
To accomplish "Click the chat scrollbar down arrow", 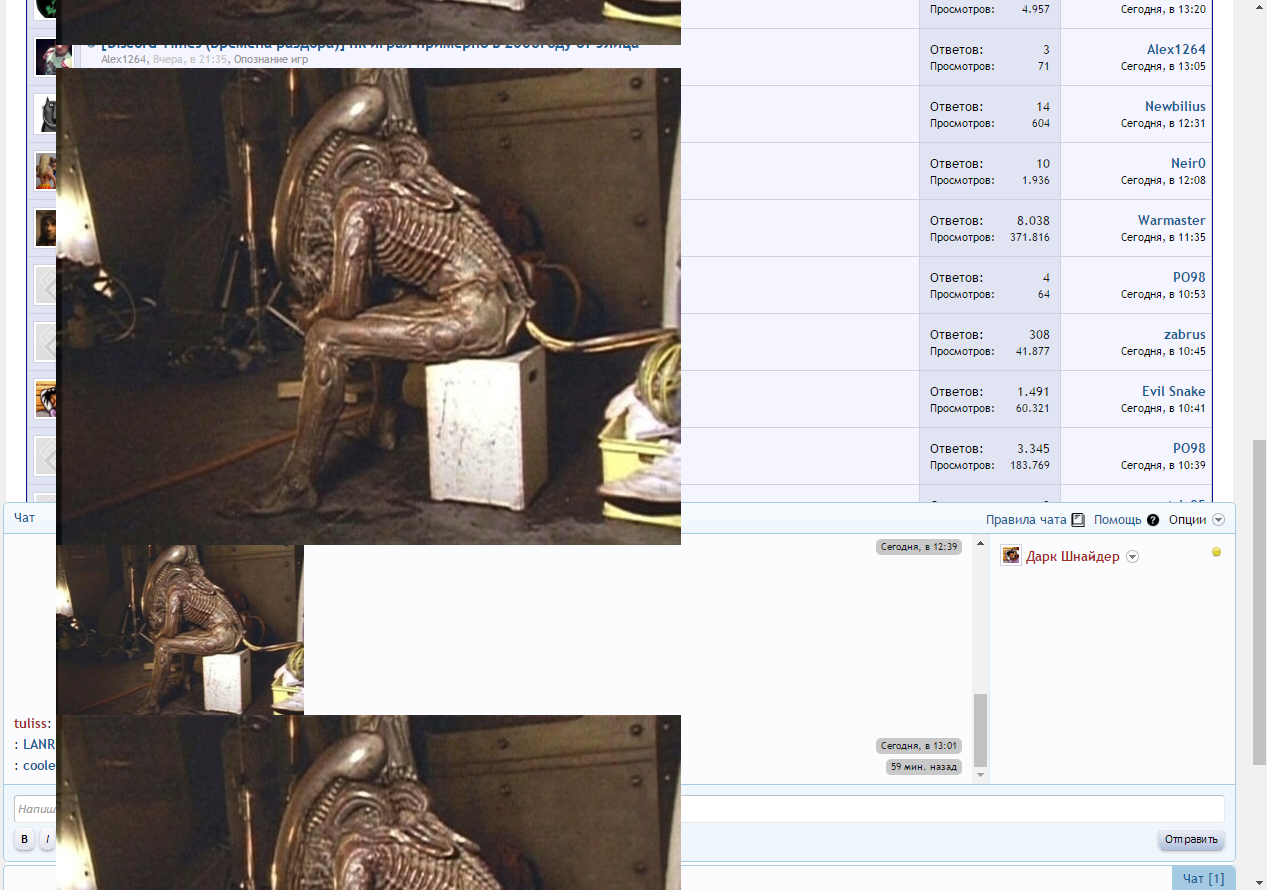I will [981, 775].
